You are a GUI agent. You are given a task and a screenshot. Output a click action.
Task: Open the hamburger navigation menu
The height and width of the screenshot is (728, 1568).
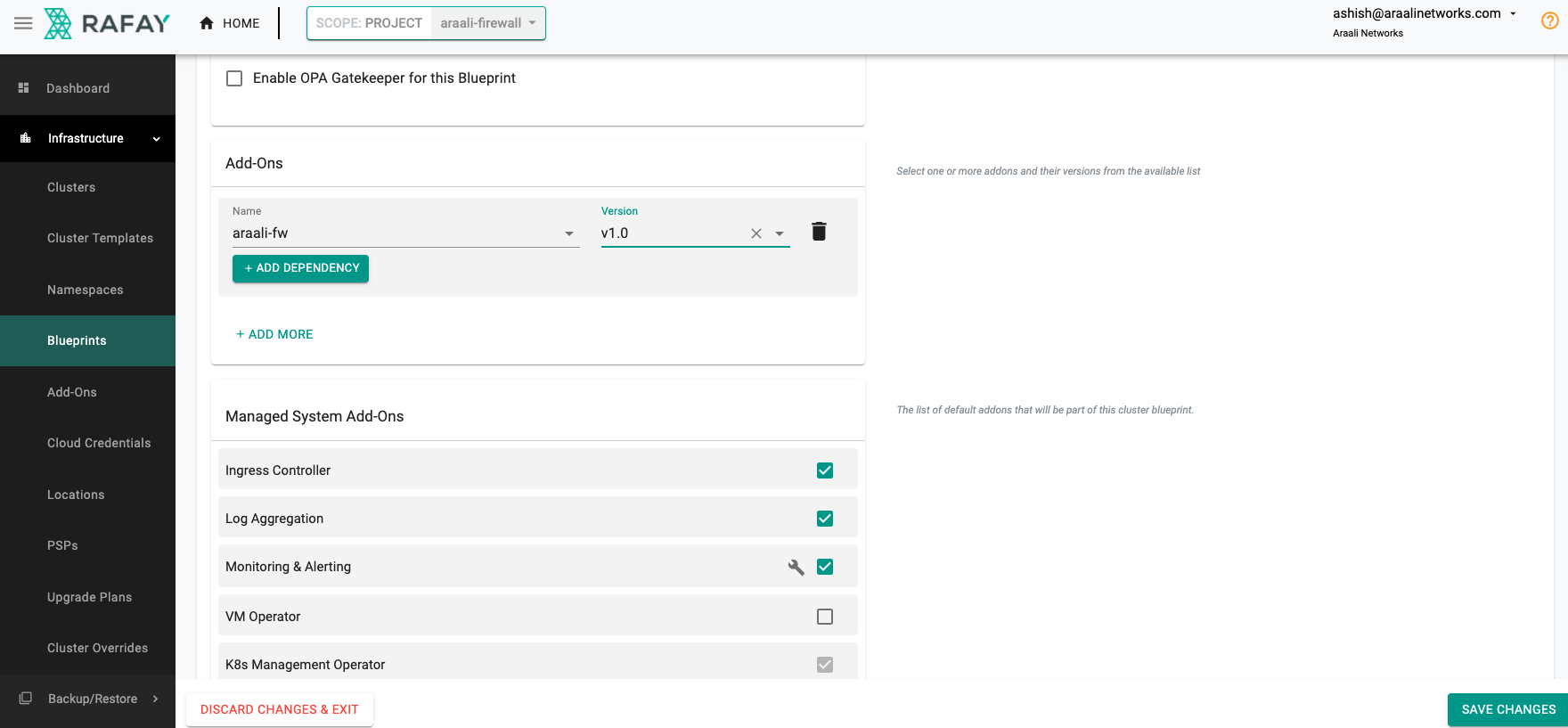23,23
